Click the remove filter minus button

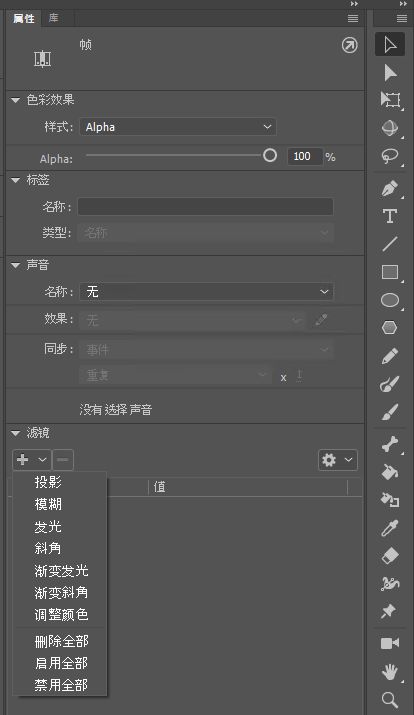63,460
